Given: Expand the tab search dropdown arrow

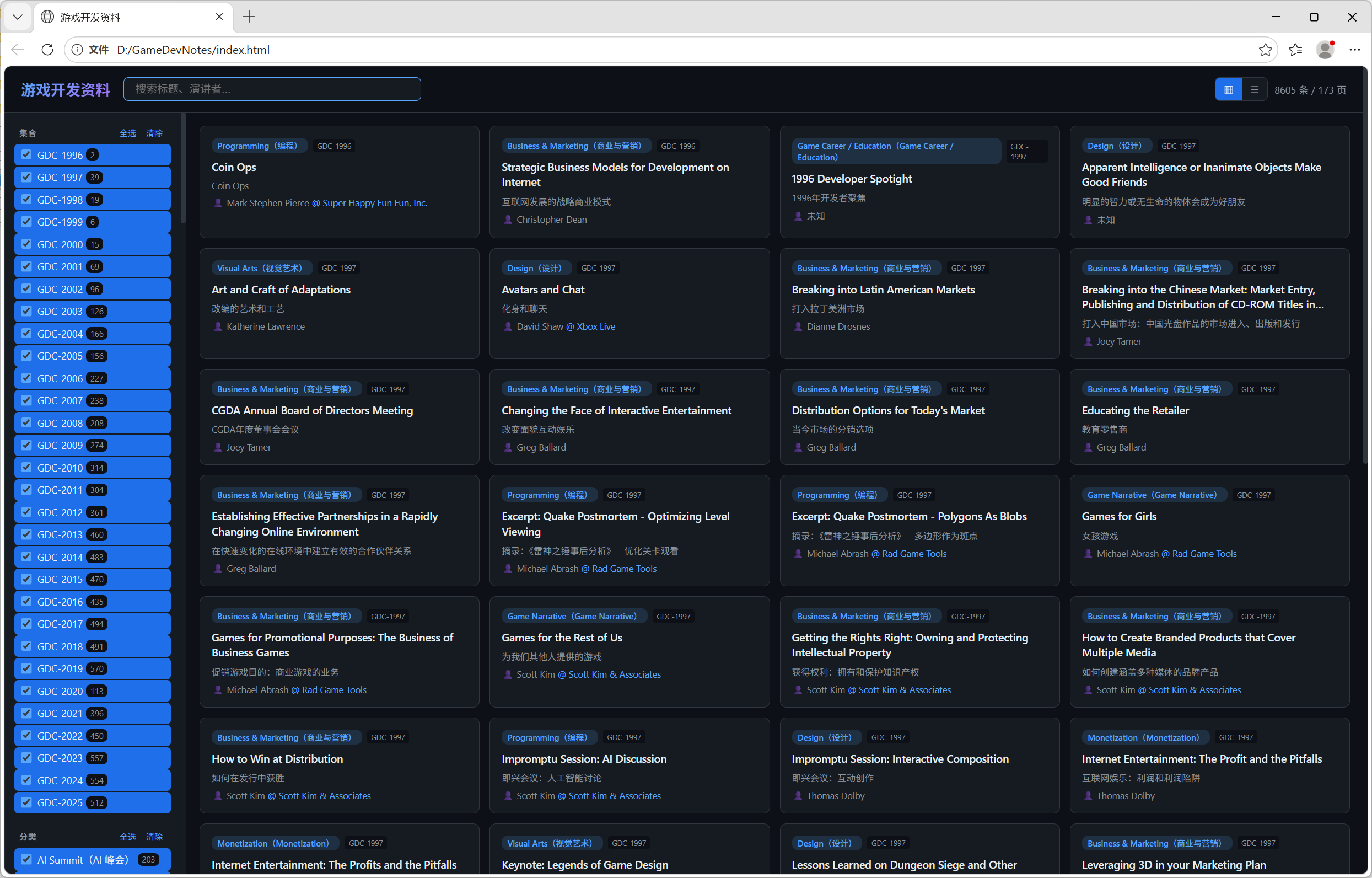Looking at the screenshot, I should [x=17, y=17].
